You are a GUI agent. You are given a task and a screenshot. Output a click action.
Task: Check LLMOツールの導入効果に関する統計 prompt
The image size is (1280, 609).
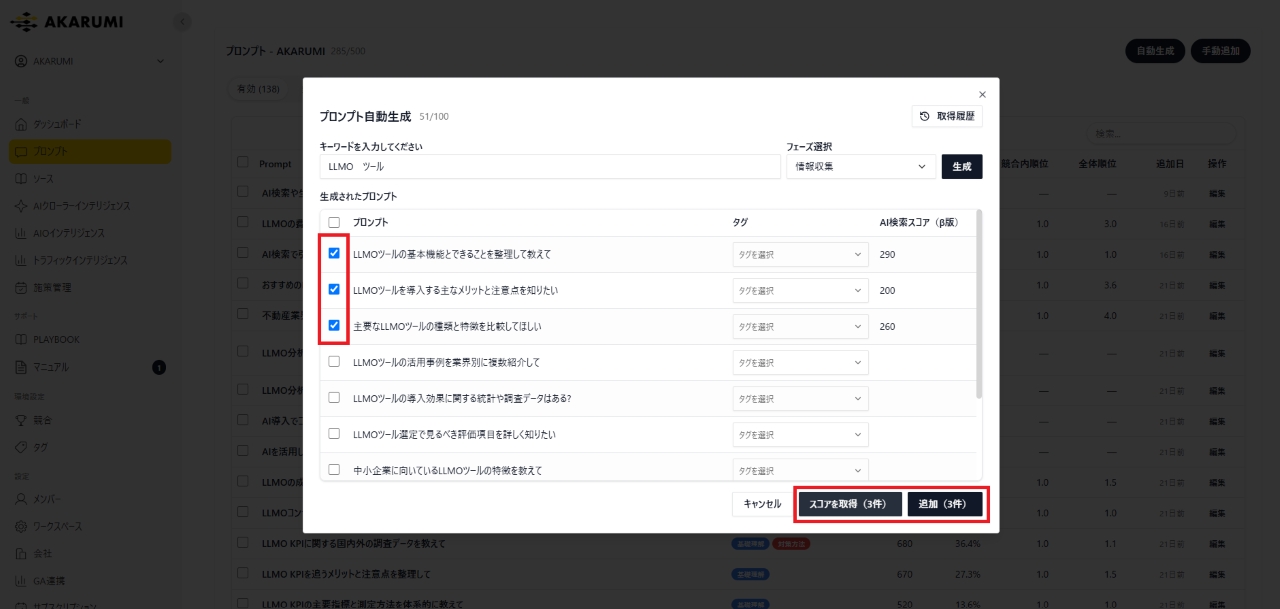[x=334, y=398]
